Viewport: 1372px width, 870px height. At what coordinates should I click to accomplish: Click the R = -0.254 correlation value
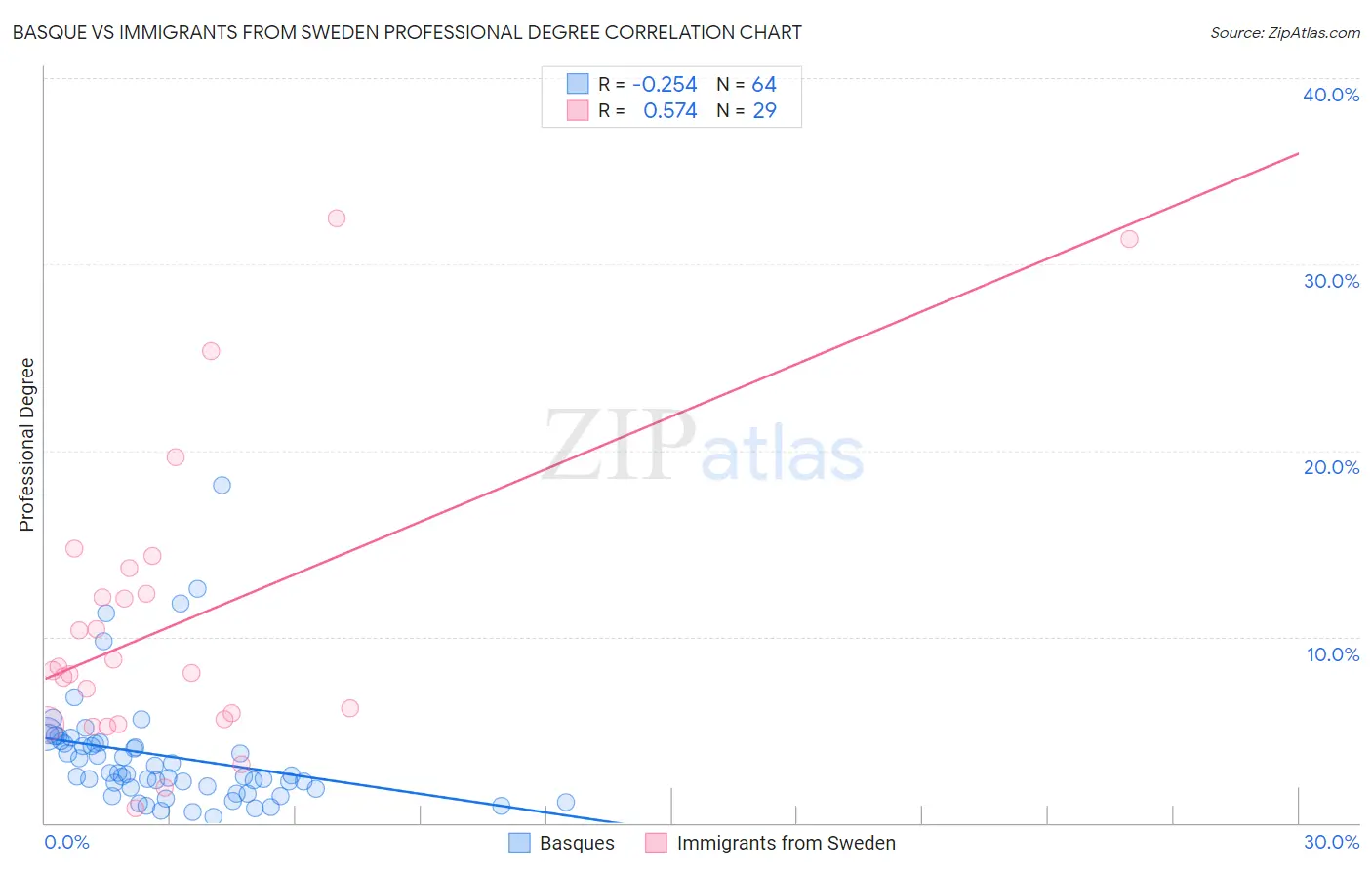click(x=648, y=84)
